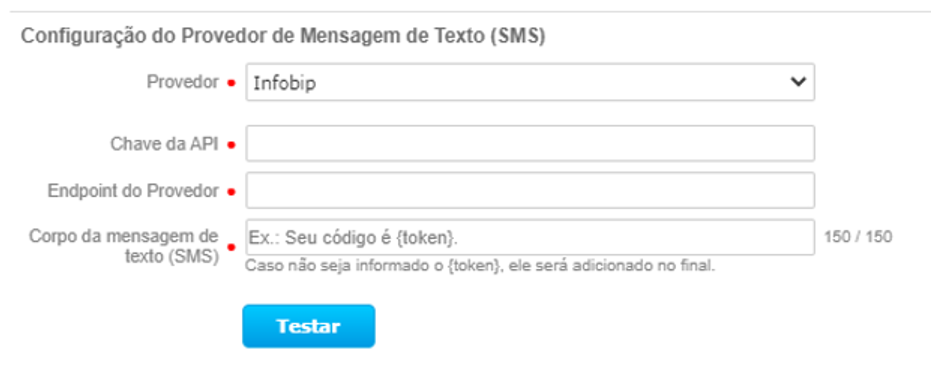This screenshot has width=931, height=371.
Task: Open the Provedor dropdown showing Infobip
Action: [530, 82]
